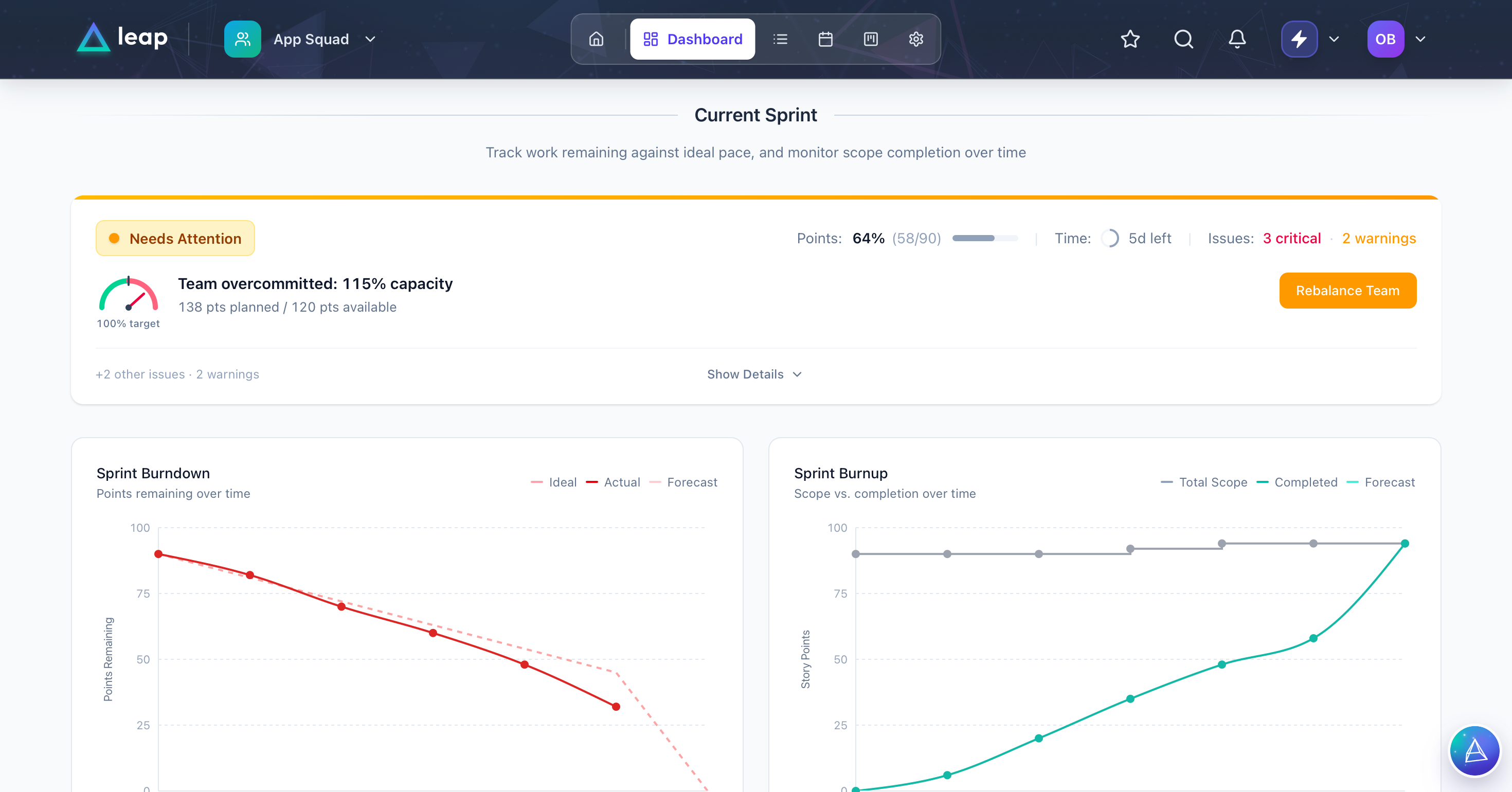Click the points completion progress bar
The height and width of the screenshot is (792, 1512).
click(985, 238)
